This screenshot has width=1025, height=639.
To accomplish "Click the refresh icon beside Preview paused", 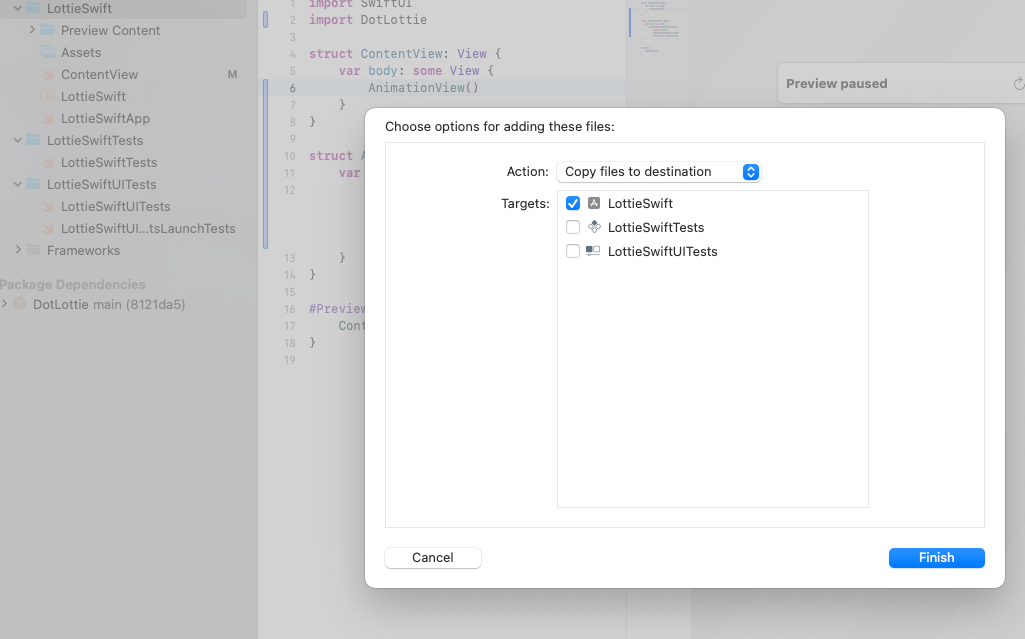I will pyautogui.click(x=1018, y=83).
